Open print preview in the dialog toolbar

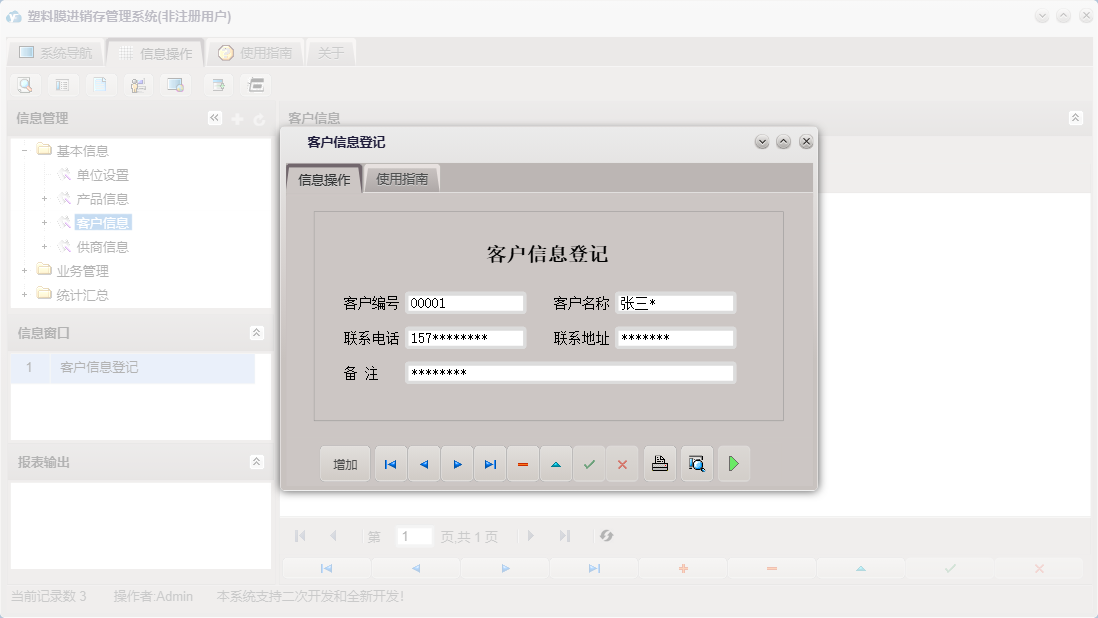click(696, 463)
